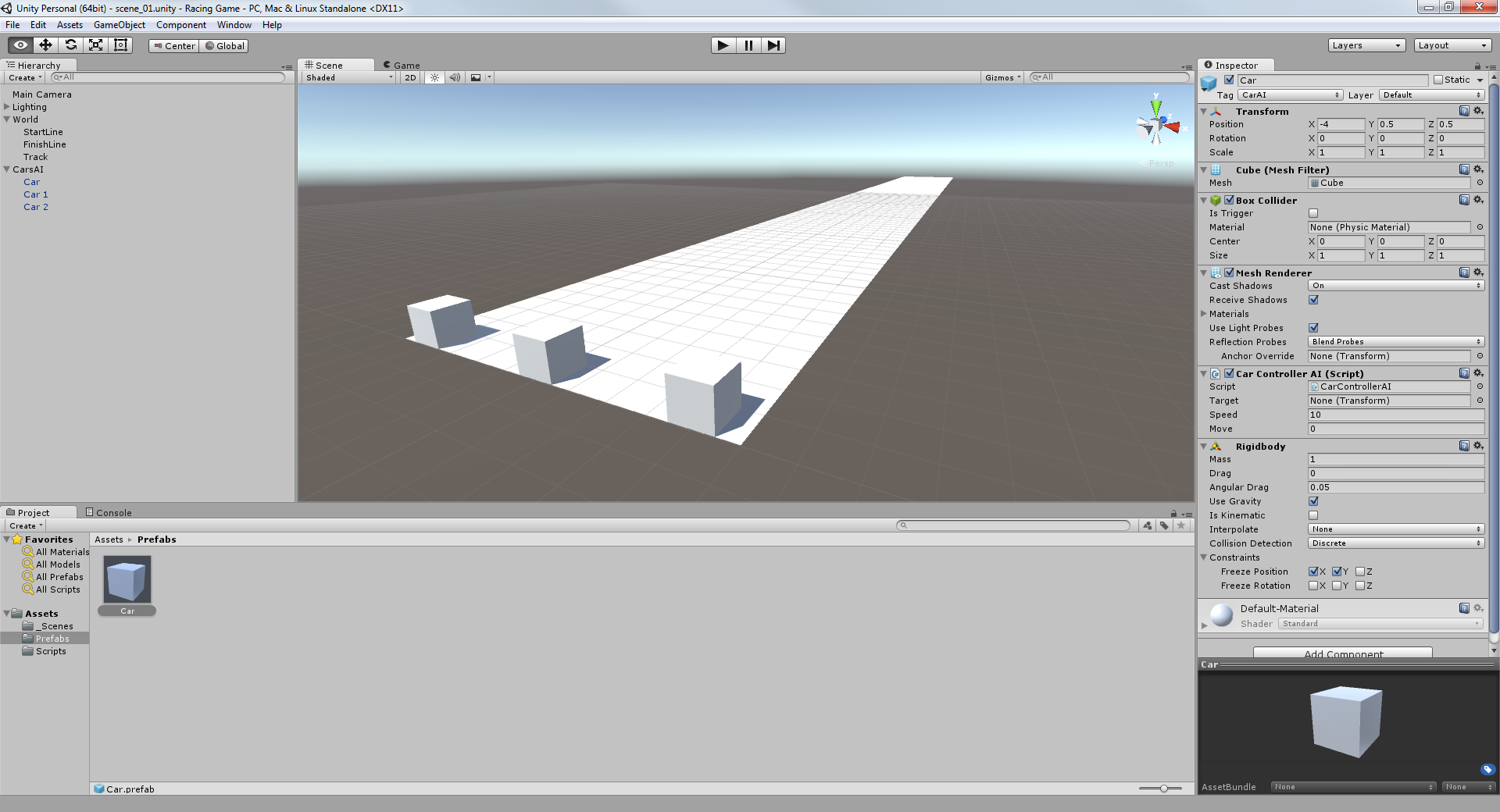1500x812 pixels.
Task: Lock the Inspector panel
Action: coord(1477,66)
